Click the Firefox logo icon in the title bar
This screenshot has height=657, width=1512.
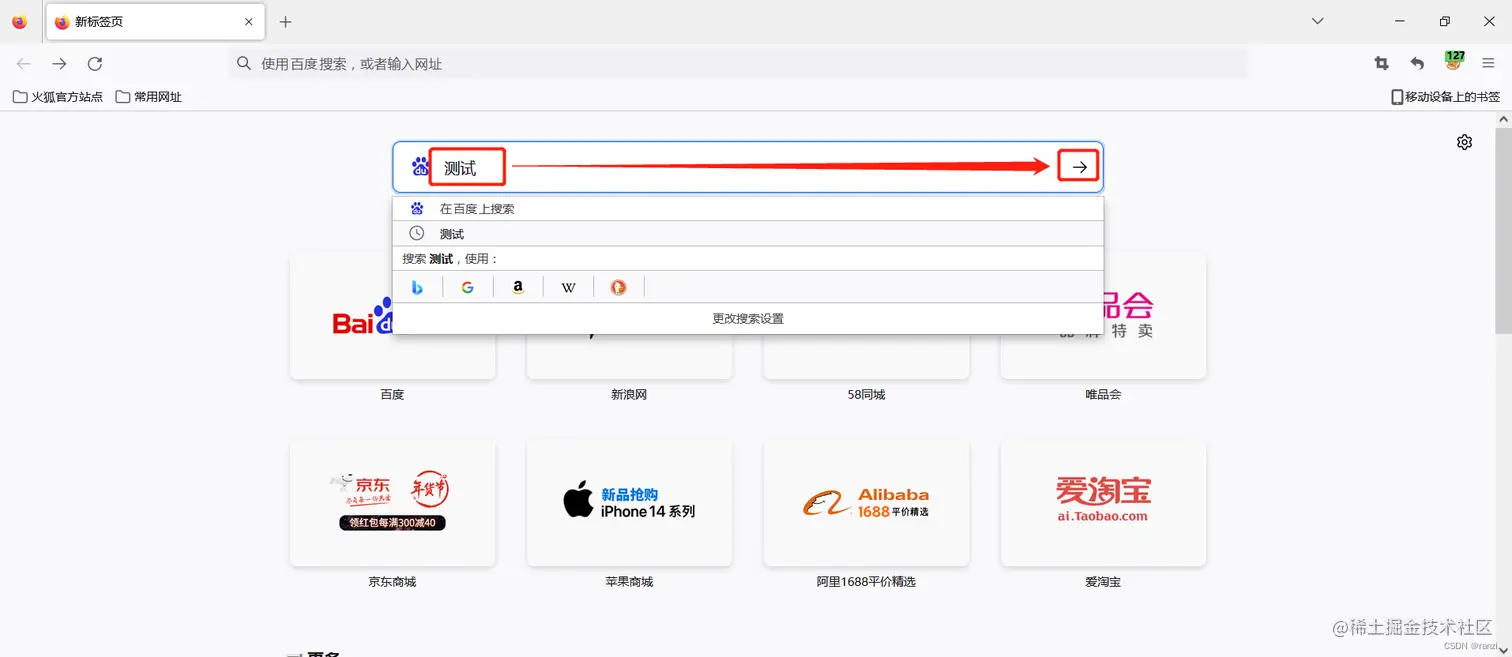pyautogui.click(x=19, y=22)
